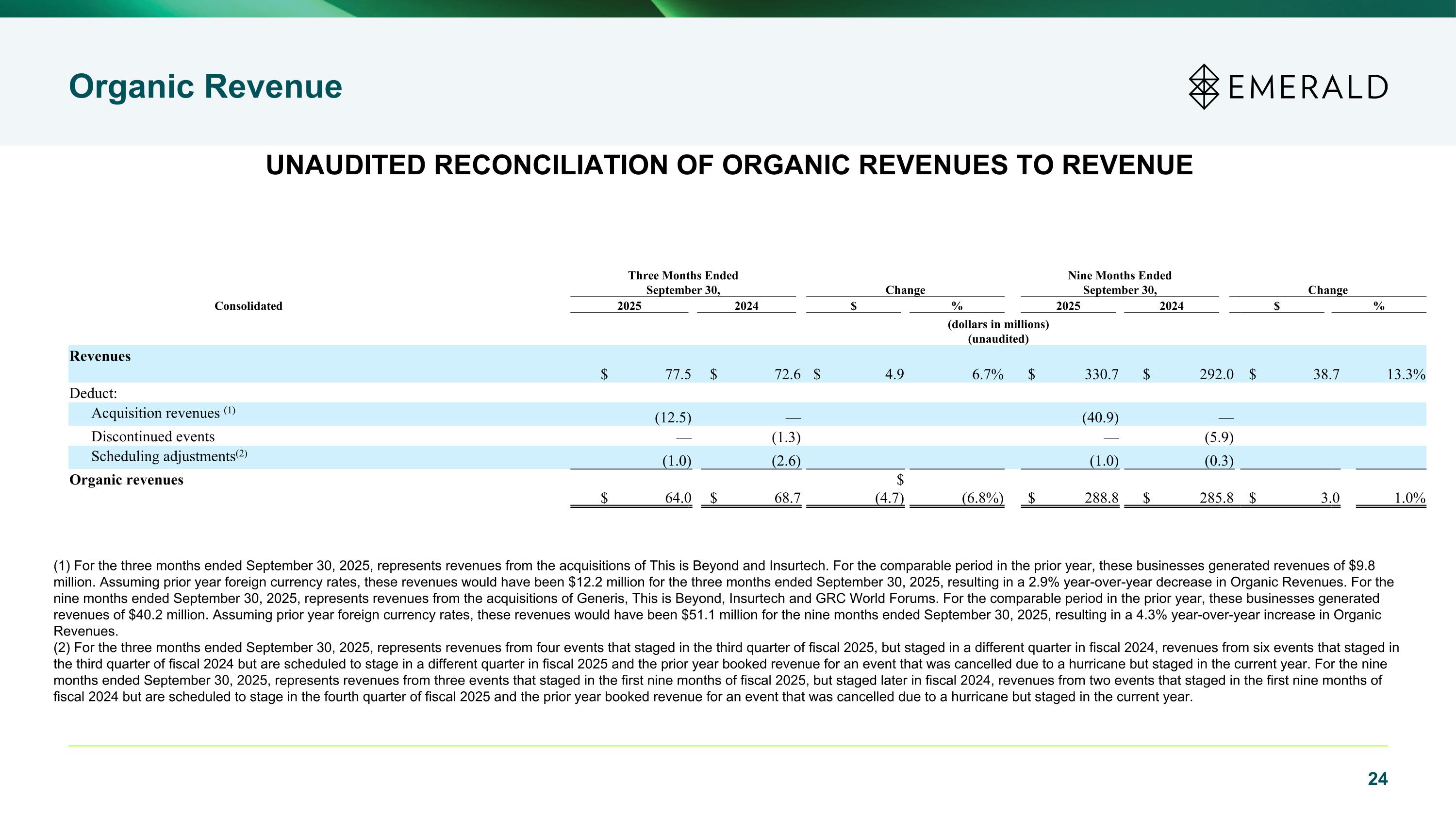Click footnote (2) paragraph text
1456x819 pixels.
point(724,672)
